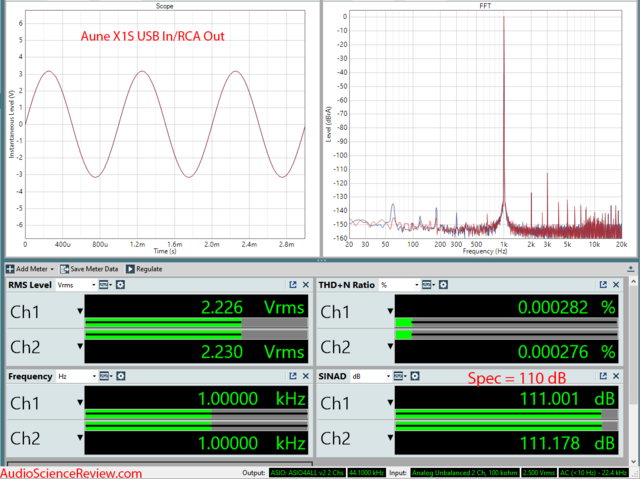The image size is (640, 479).
Task: Click the ASIO4ALL output device status field
Action: [x=307, y=473]
